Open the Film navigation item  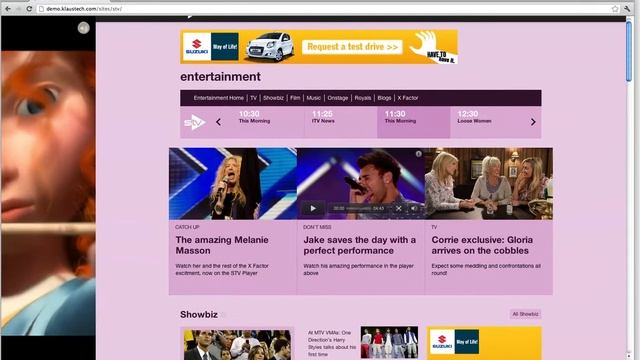tap(295, 98)
